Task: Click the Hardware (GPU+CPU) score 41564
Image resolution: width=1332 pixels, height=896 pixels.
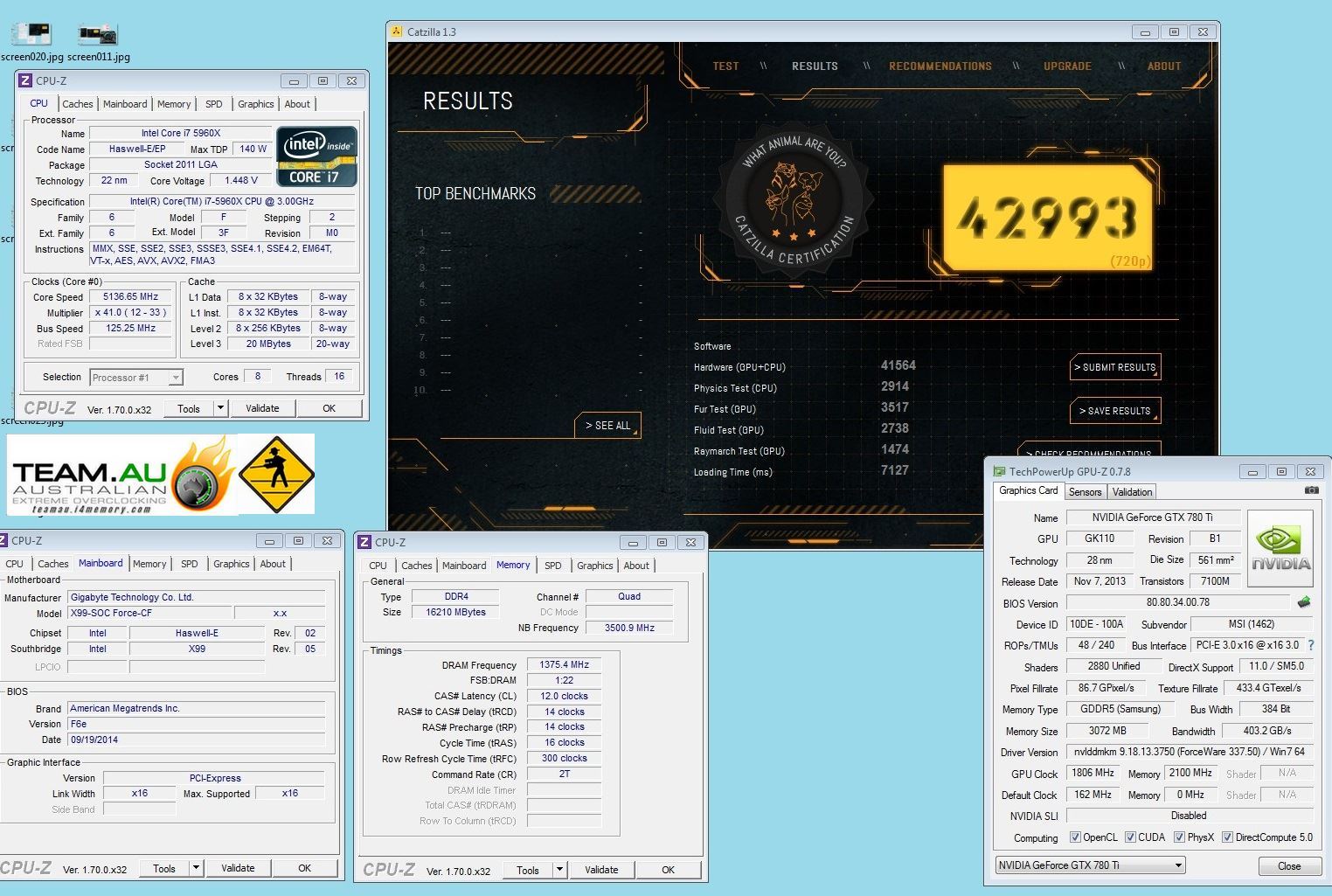Action: (x=898, y=365)
